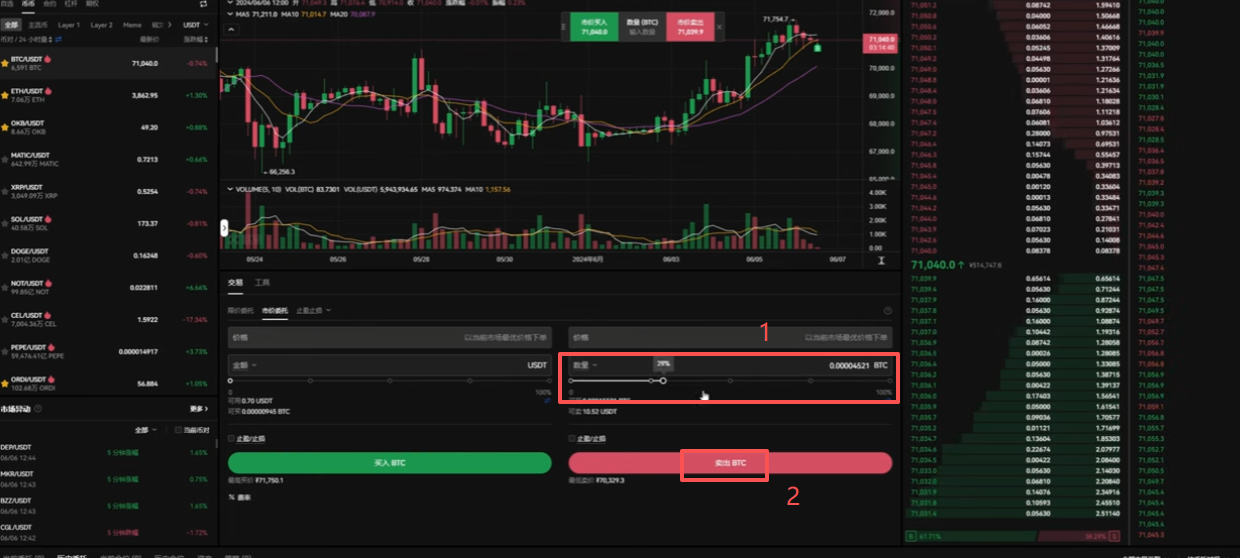The width and height of the screenshot is (1240, 558).
Task: Star the DOGE/USDT pair
Action: click(x=5, y=255)
